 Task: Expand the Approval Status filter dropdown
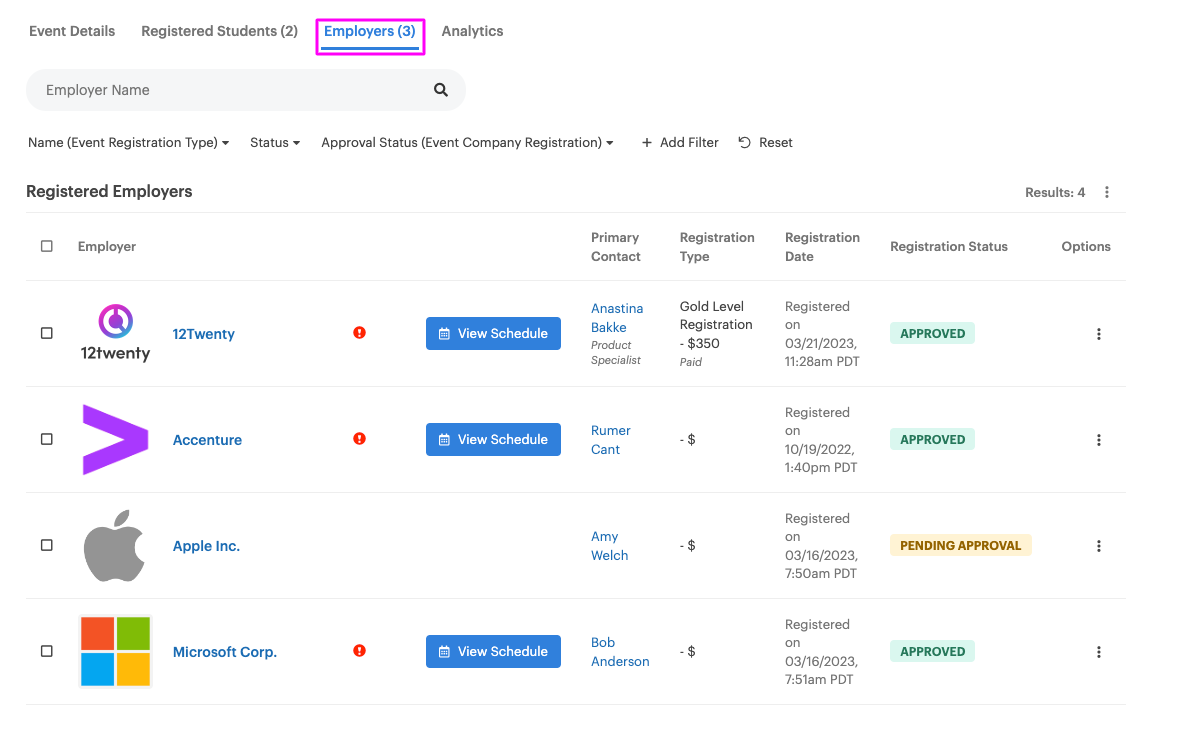(467, 143)
